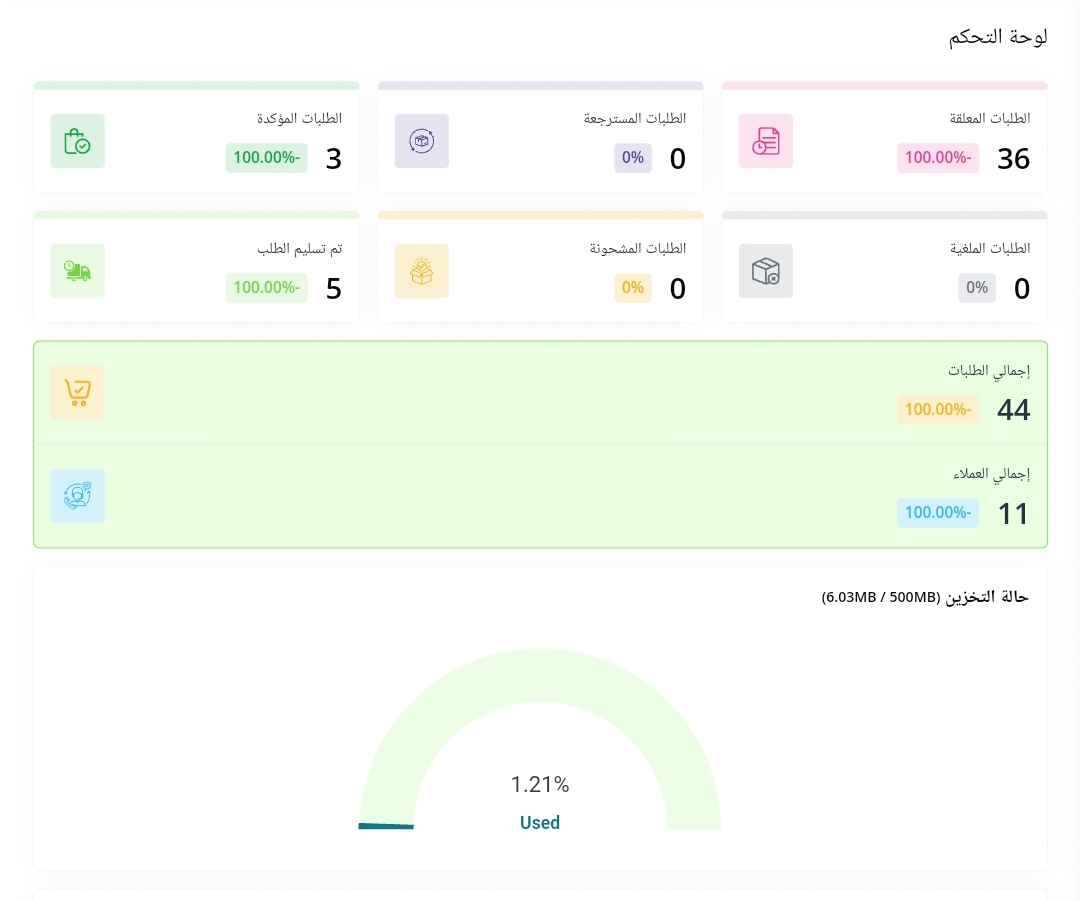Click the green delivery truck icon
This screenshot has width=1080, height=901.
pos(77,271)
